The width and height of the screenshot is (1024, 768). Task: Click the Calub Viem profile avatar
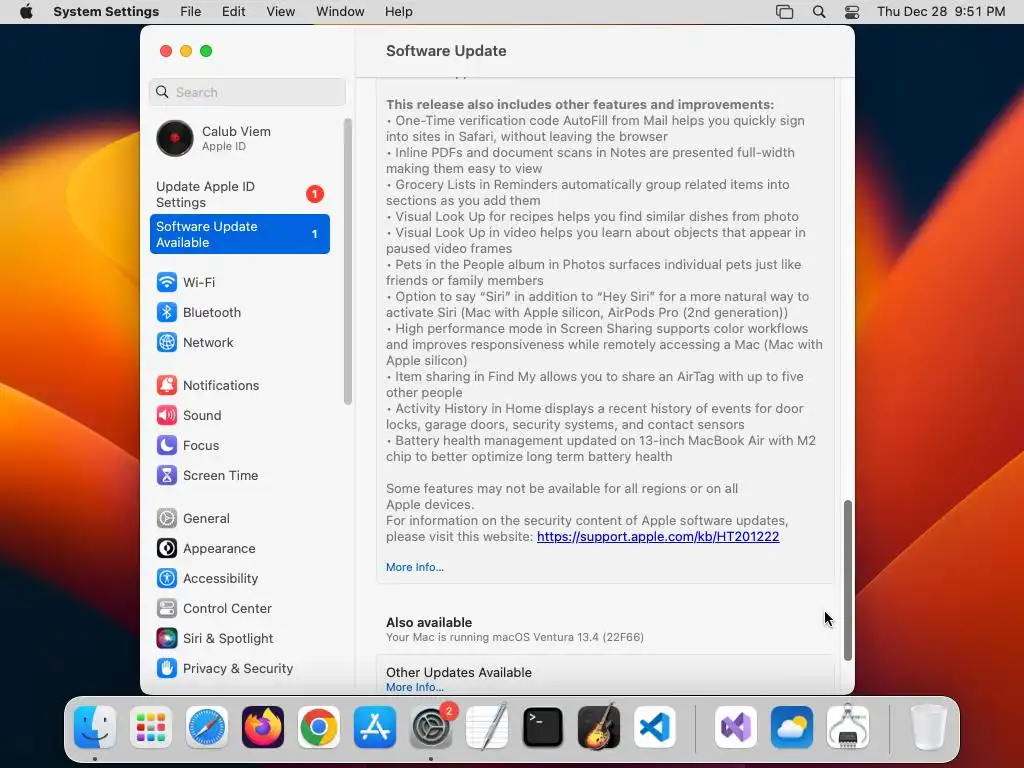[175, 138]
